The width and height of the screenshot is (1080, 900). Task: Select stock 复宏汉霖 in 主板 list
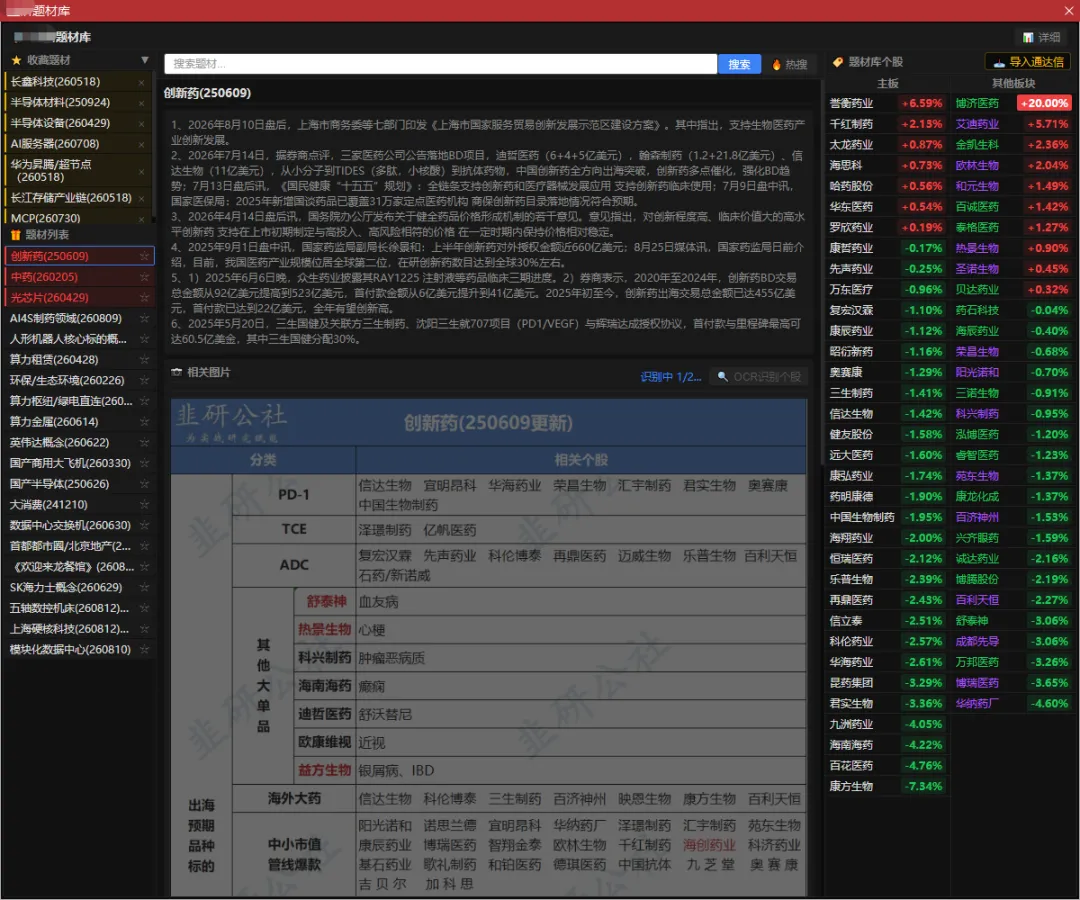click(x=886, y=311)
